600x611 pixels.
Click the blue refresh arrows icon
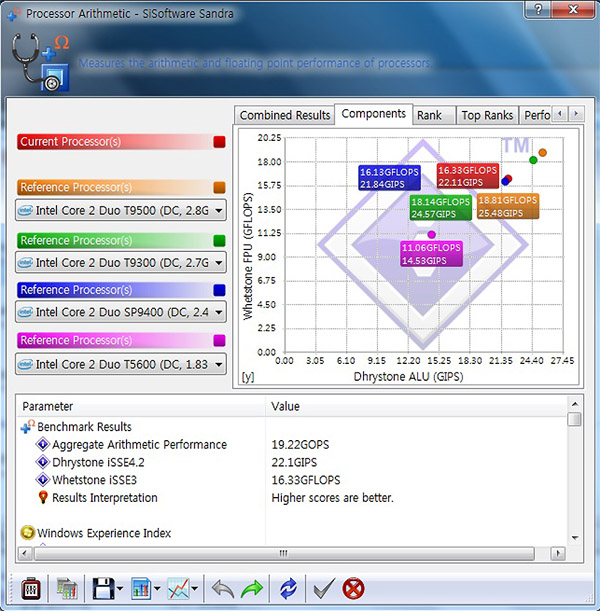pos(288,589)
